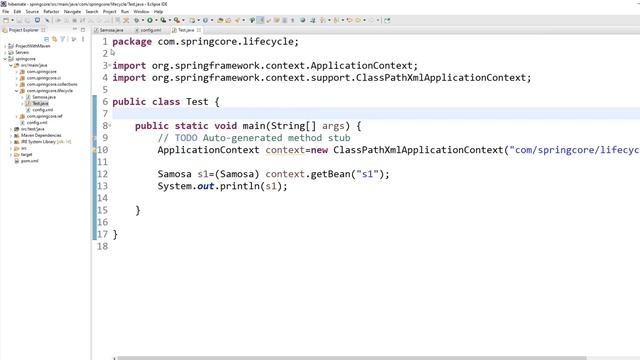Image resolution: width=640 pixels, height=360 pixels.
Task: Collapse the springcore project node
Action: tap(5, 59)
